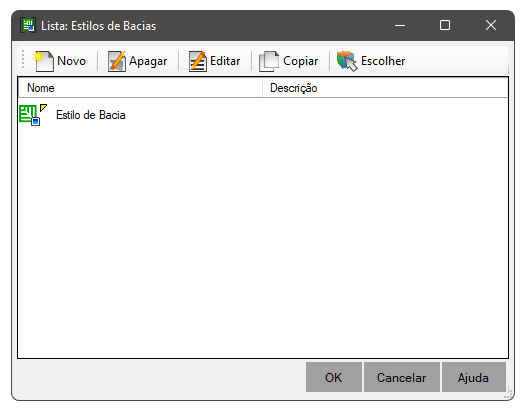Open help via the Ajuda button
Screen dimensions: 524x411
(x=474, y=377)
